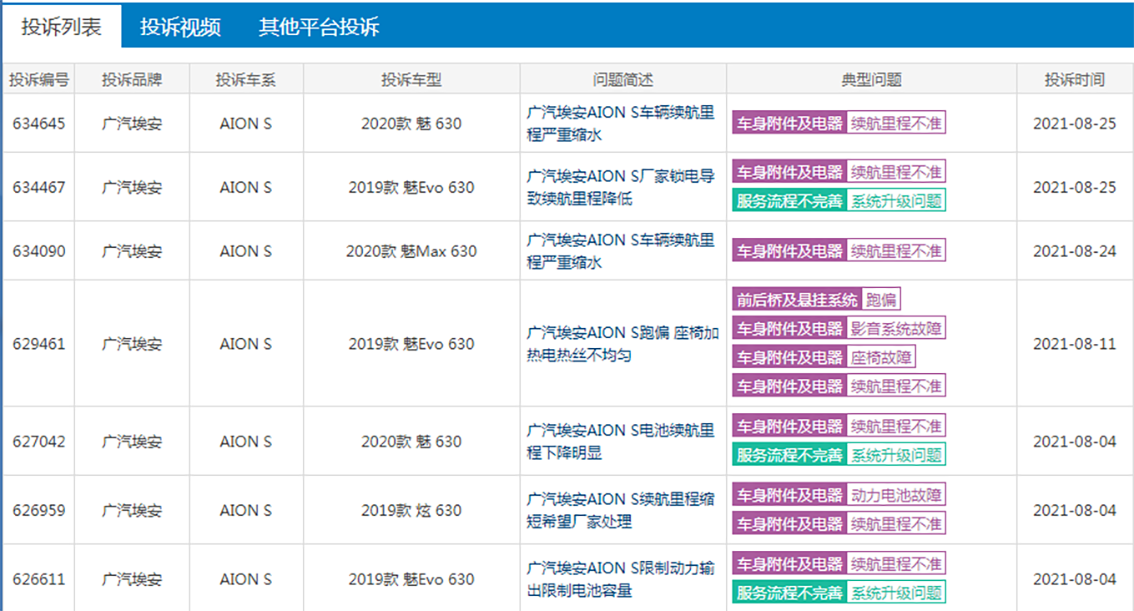Image resolution: width=1134 pixels, height=611 pixels.
Task: Click 服务流程不完善 tag in complaint 626611 row
Action: click(789, 593)
